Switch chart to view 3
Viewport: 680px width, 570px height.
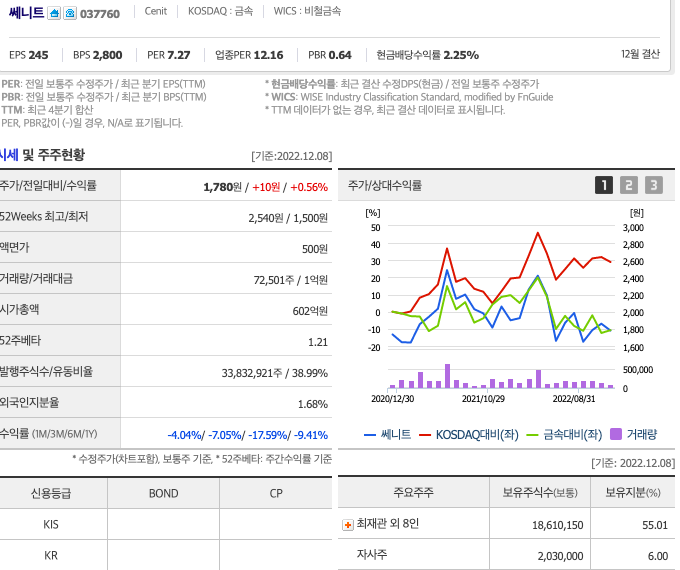tap(654, 185)
